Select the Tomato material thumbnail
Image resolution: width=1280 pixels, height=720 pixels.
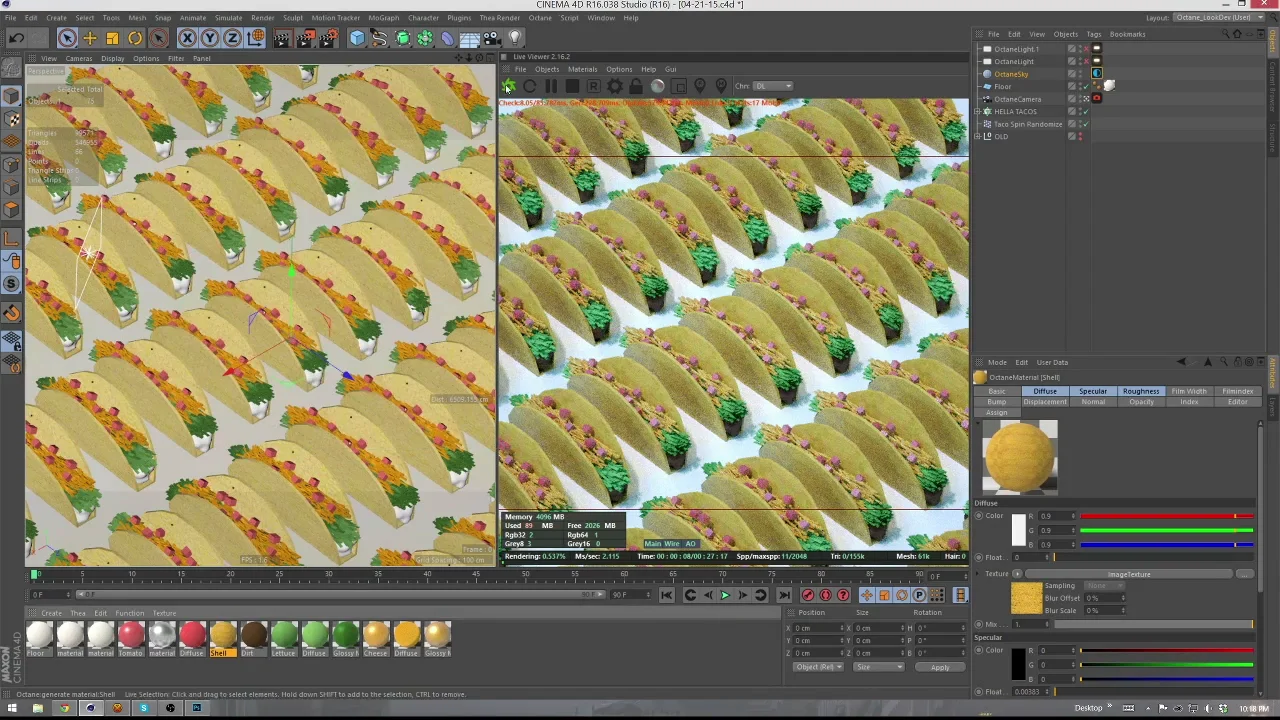pos(131,638)
